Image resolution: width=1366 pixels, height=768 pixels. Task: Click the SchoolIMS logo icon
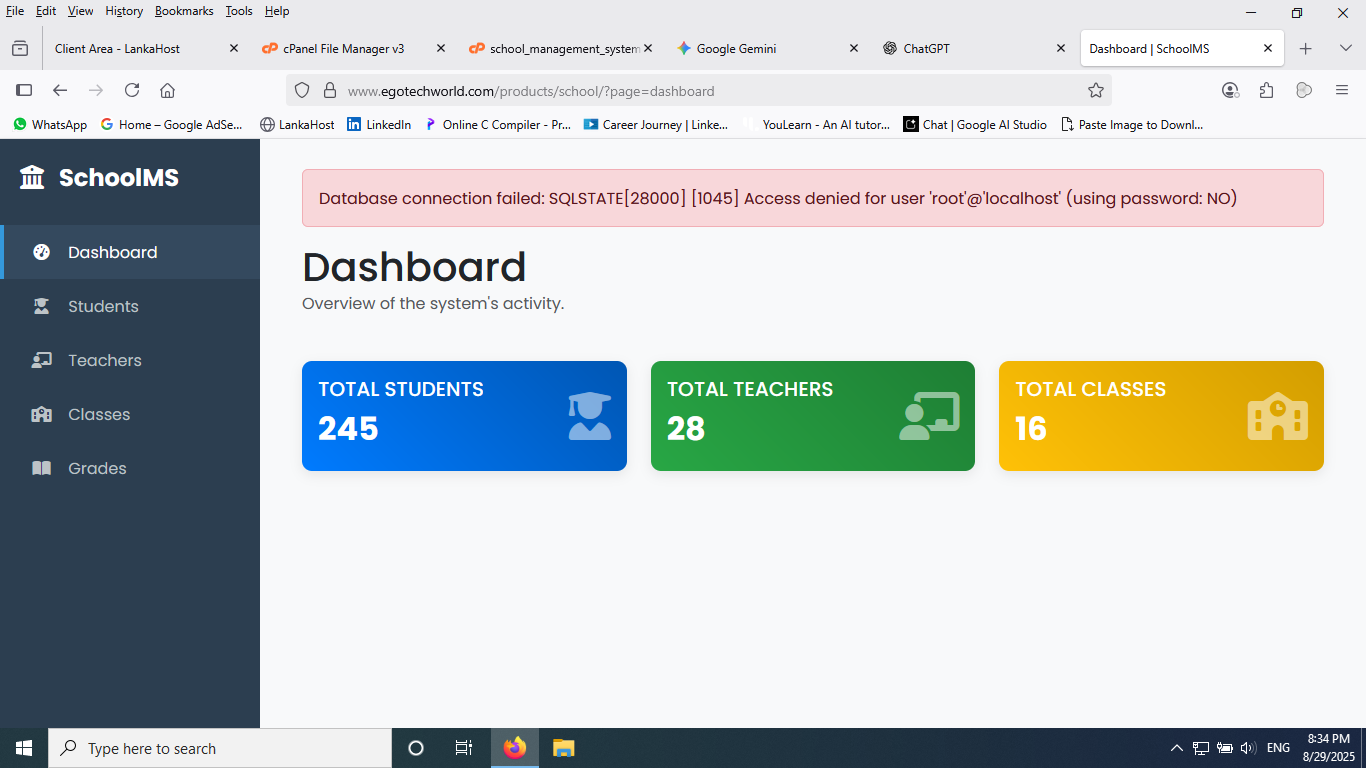[32, 177]
